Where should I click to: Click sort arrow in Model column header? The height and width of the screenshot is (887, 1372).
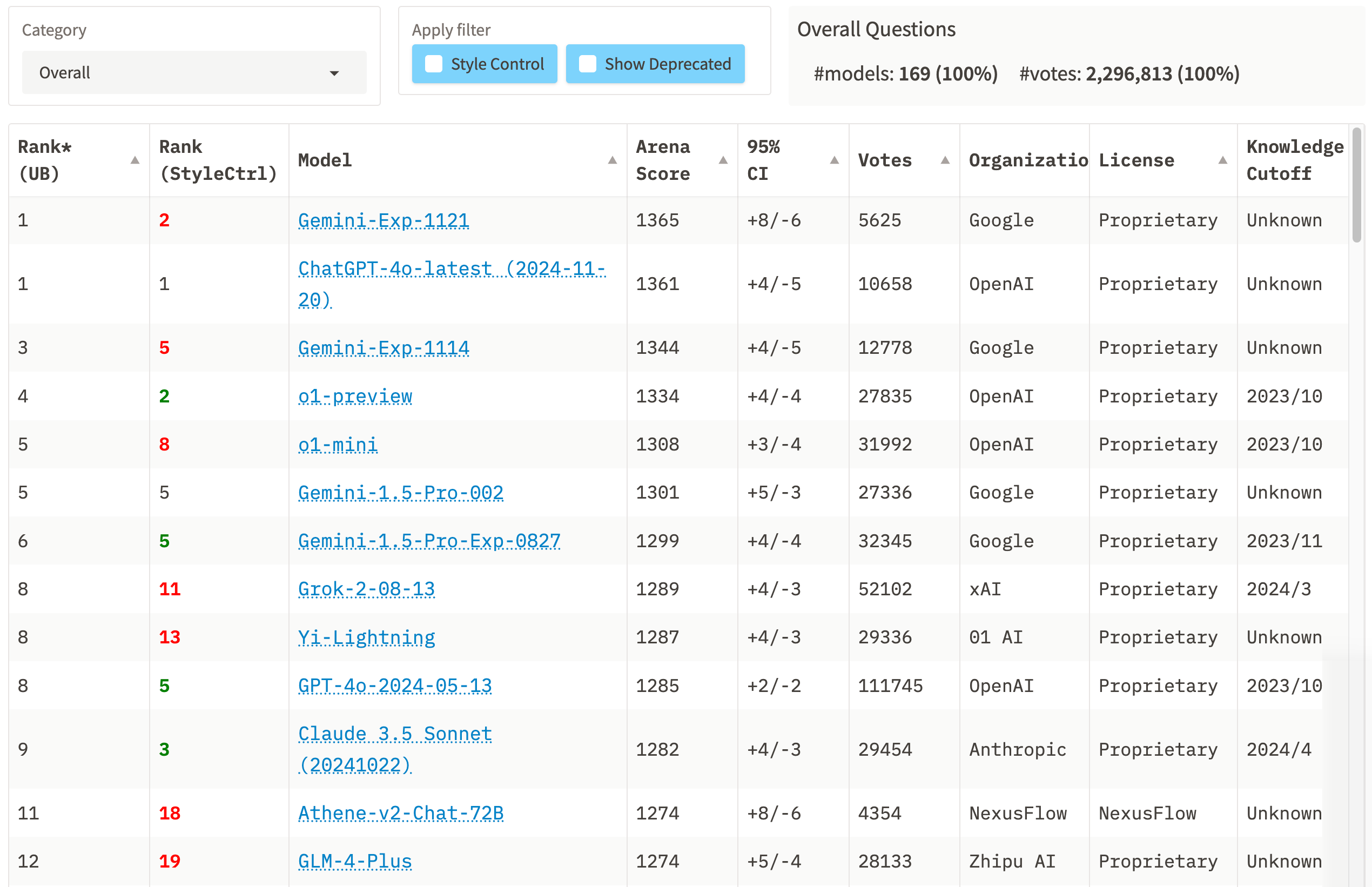(613, 160)
